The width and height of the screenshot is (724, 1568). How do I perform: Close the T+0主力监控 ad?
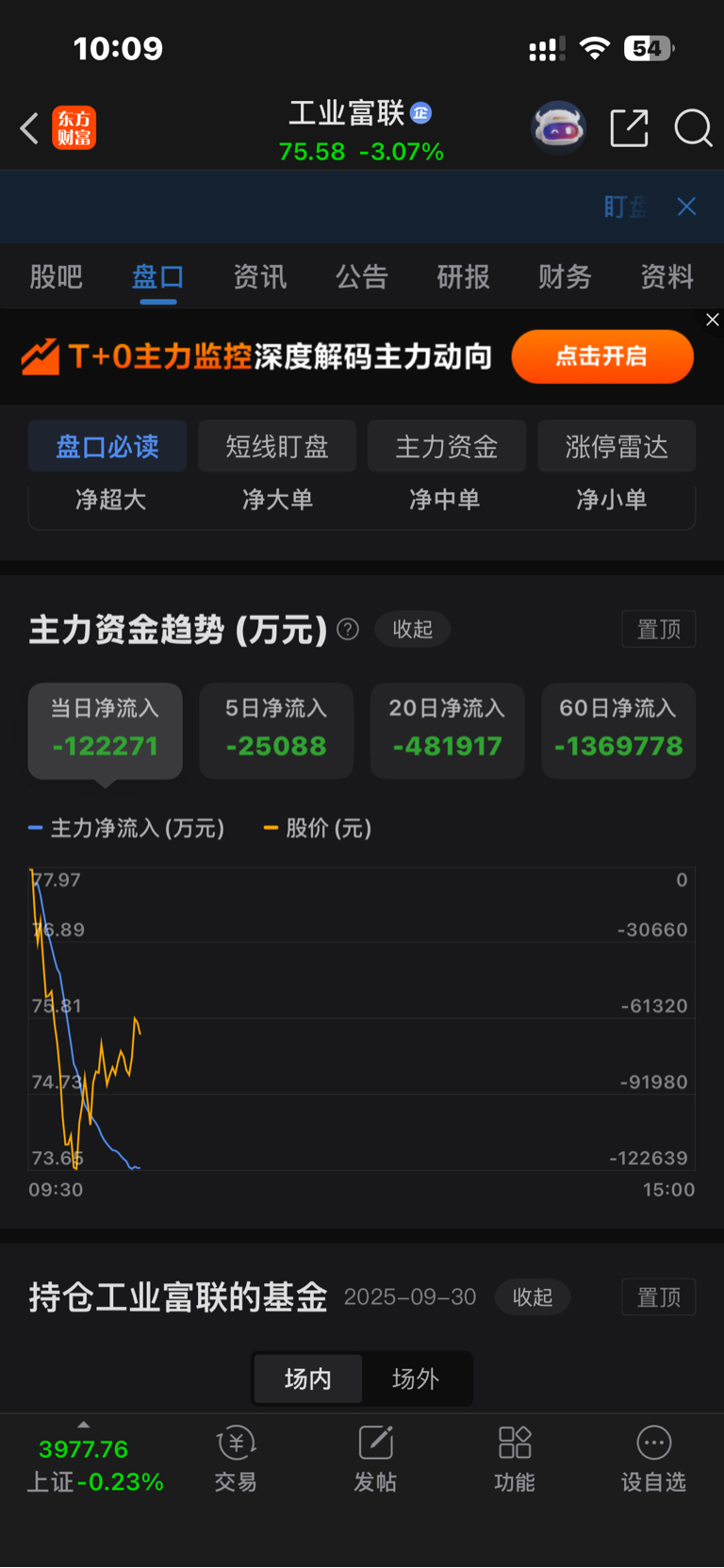click(713, 320)
